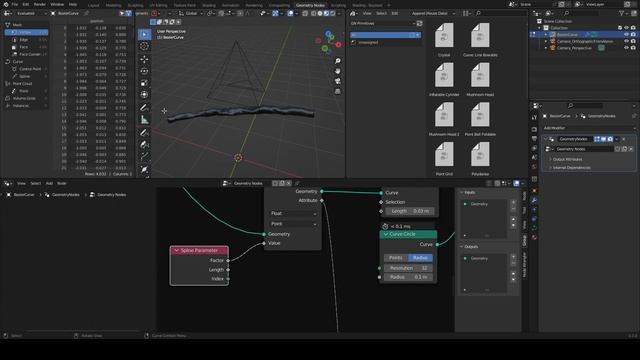640x360 pixels.
Task: Open Global transform orientation dropdown
Action: pos(191,13)
